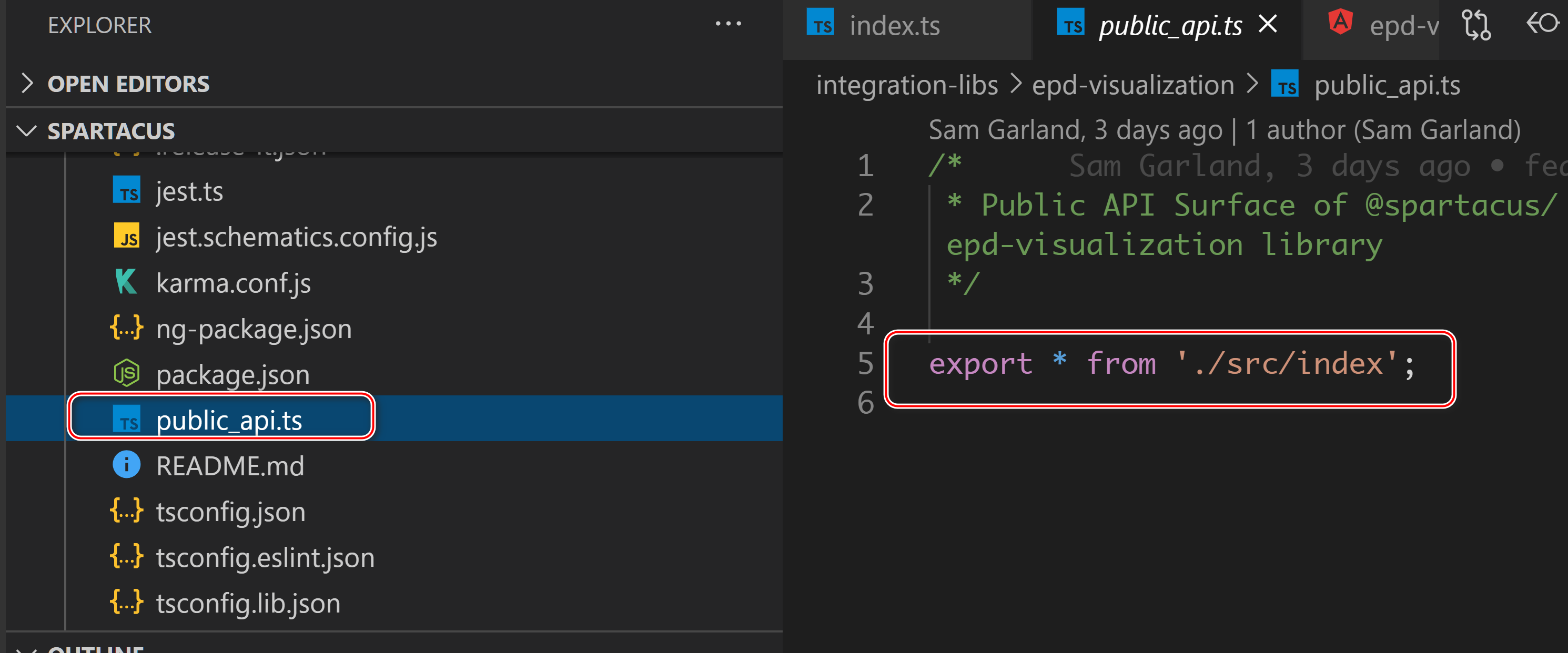Select ng-package.json in the file tree

tap(253, 329)
